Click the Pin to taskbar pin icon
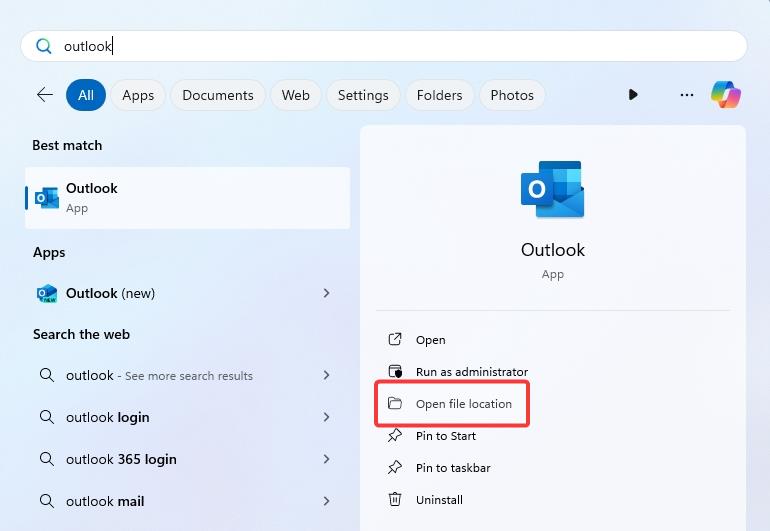 tap(395, 468)
